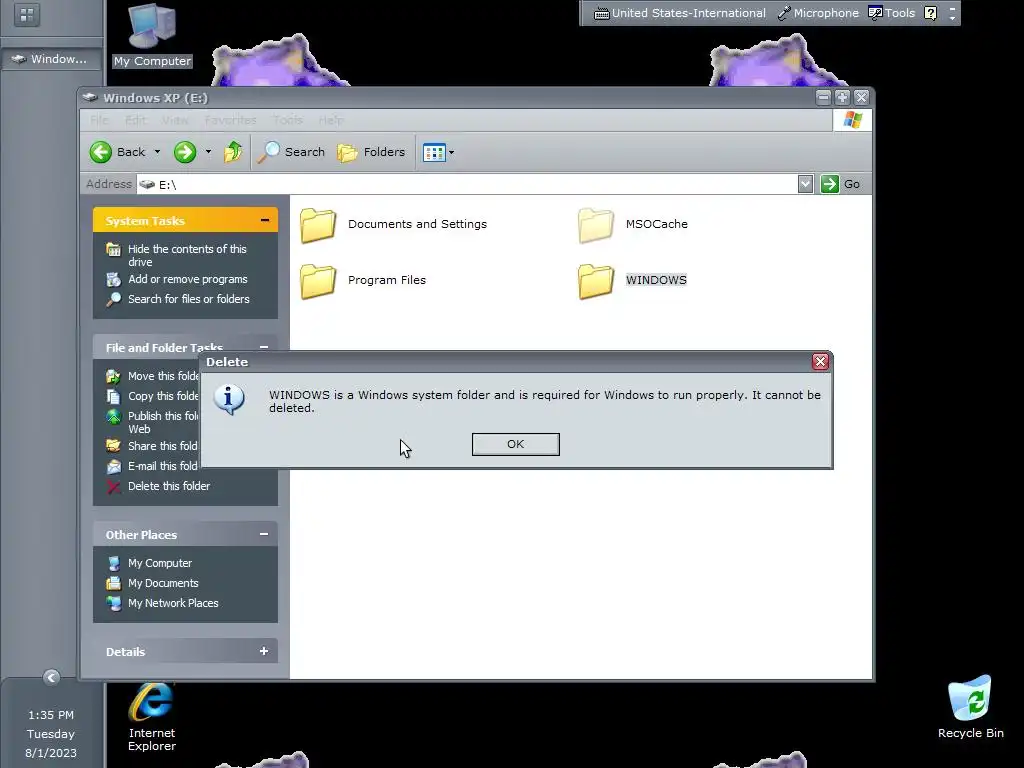Screen dimensions: 1024x768
Task: Click the Search toolbar button
Action: [x=291, y=152]
